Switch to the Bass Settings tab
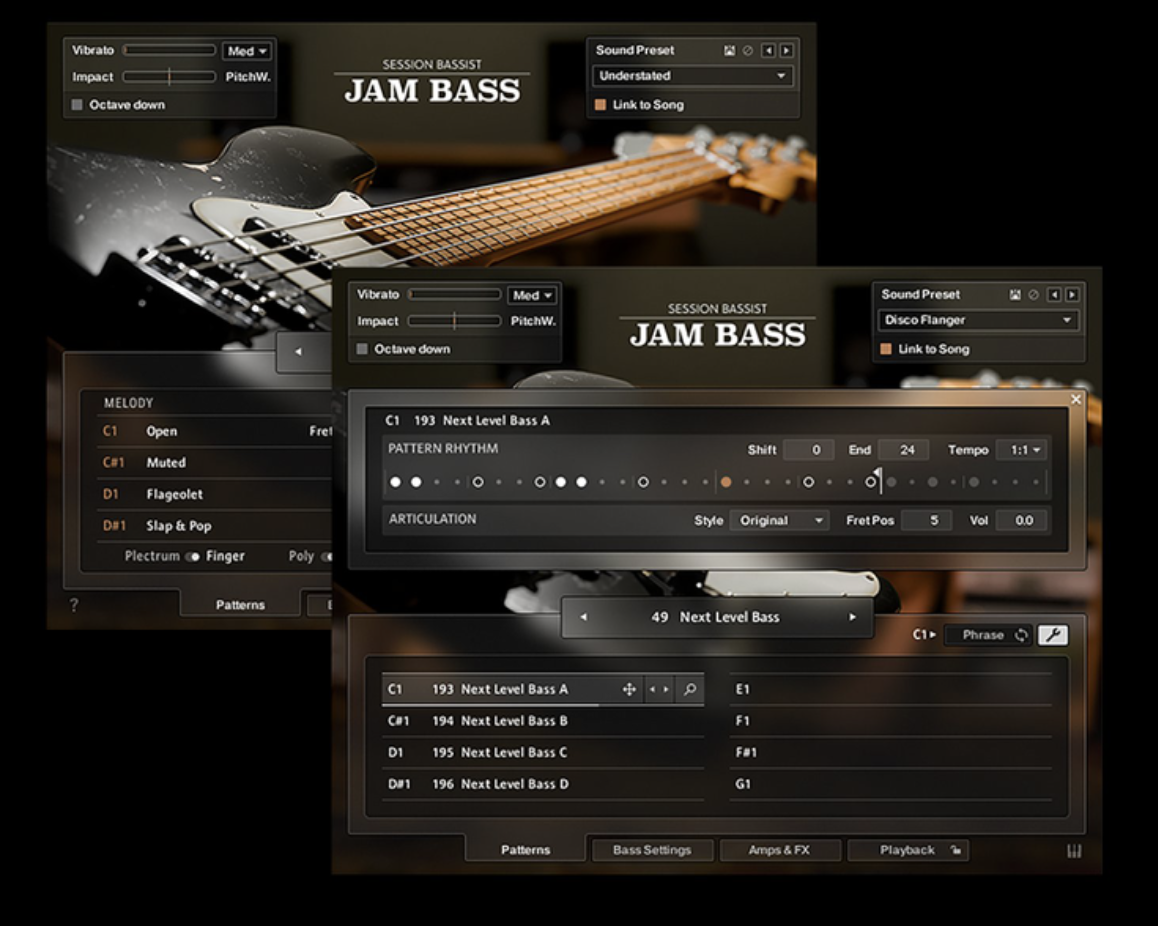The image size is (1158, 926). 652,850
